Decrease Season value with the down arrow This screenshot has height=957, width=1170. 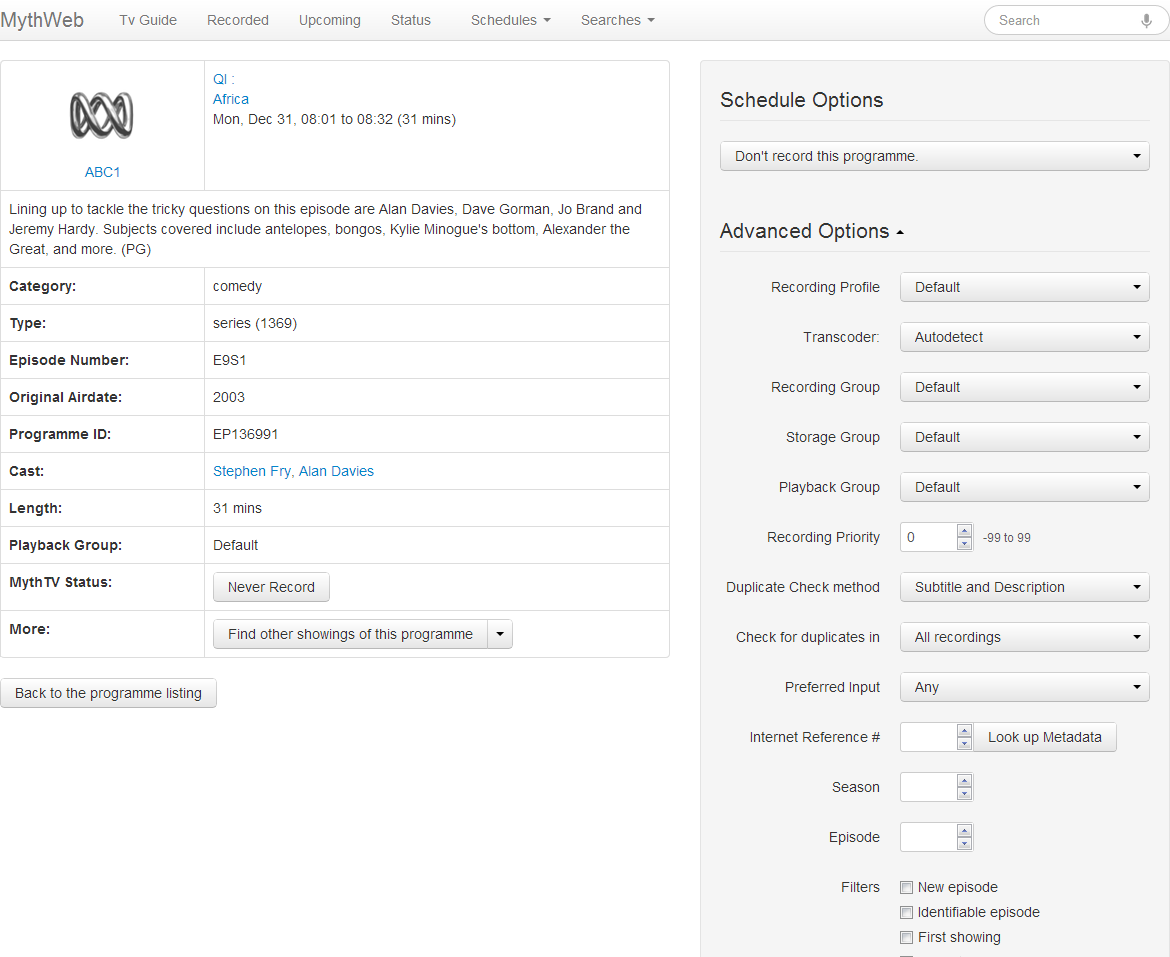pos(964,794)
